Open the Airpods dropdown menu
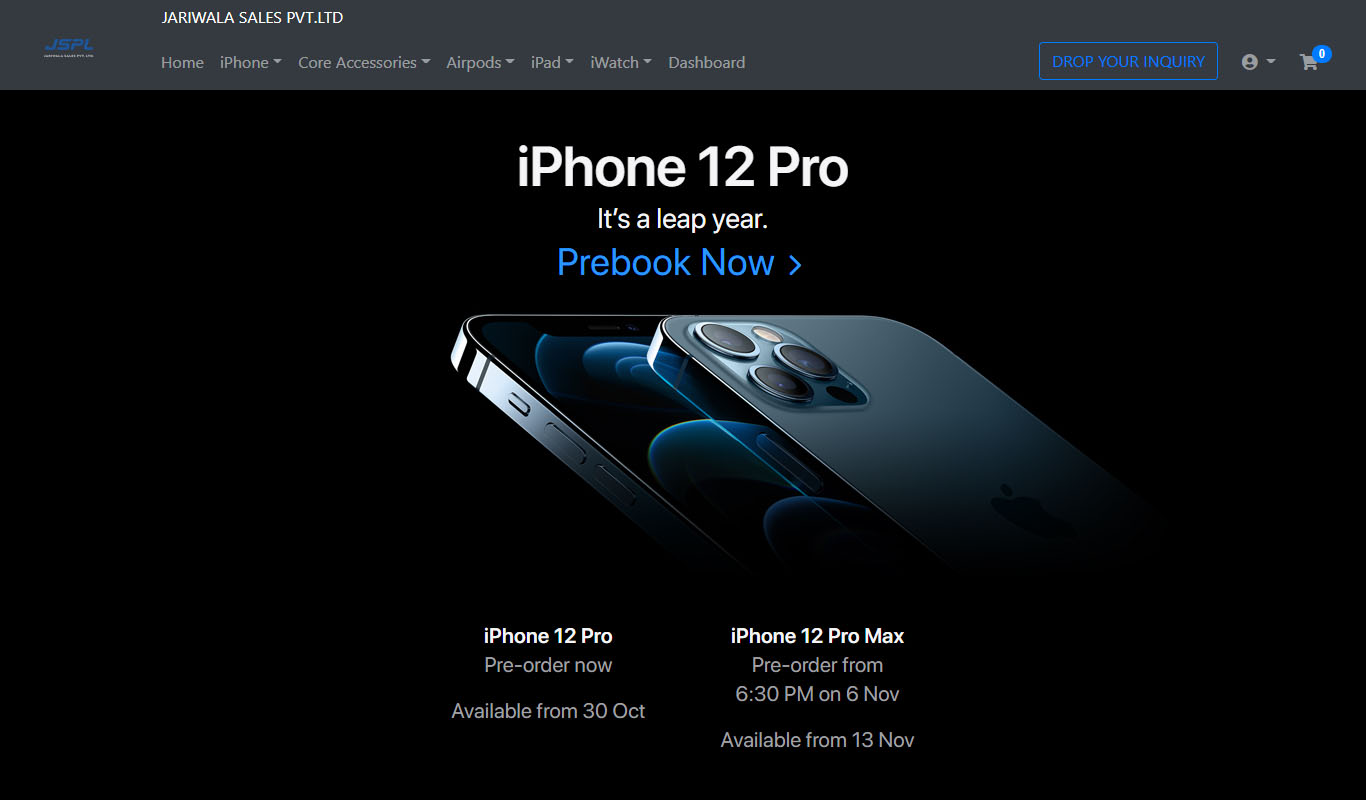The height and width of the screenshot is (800, 1366). [x=480, y=62]
